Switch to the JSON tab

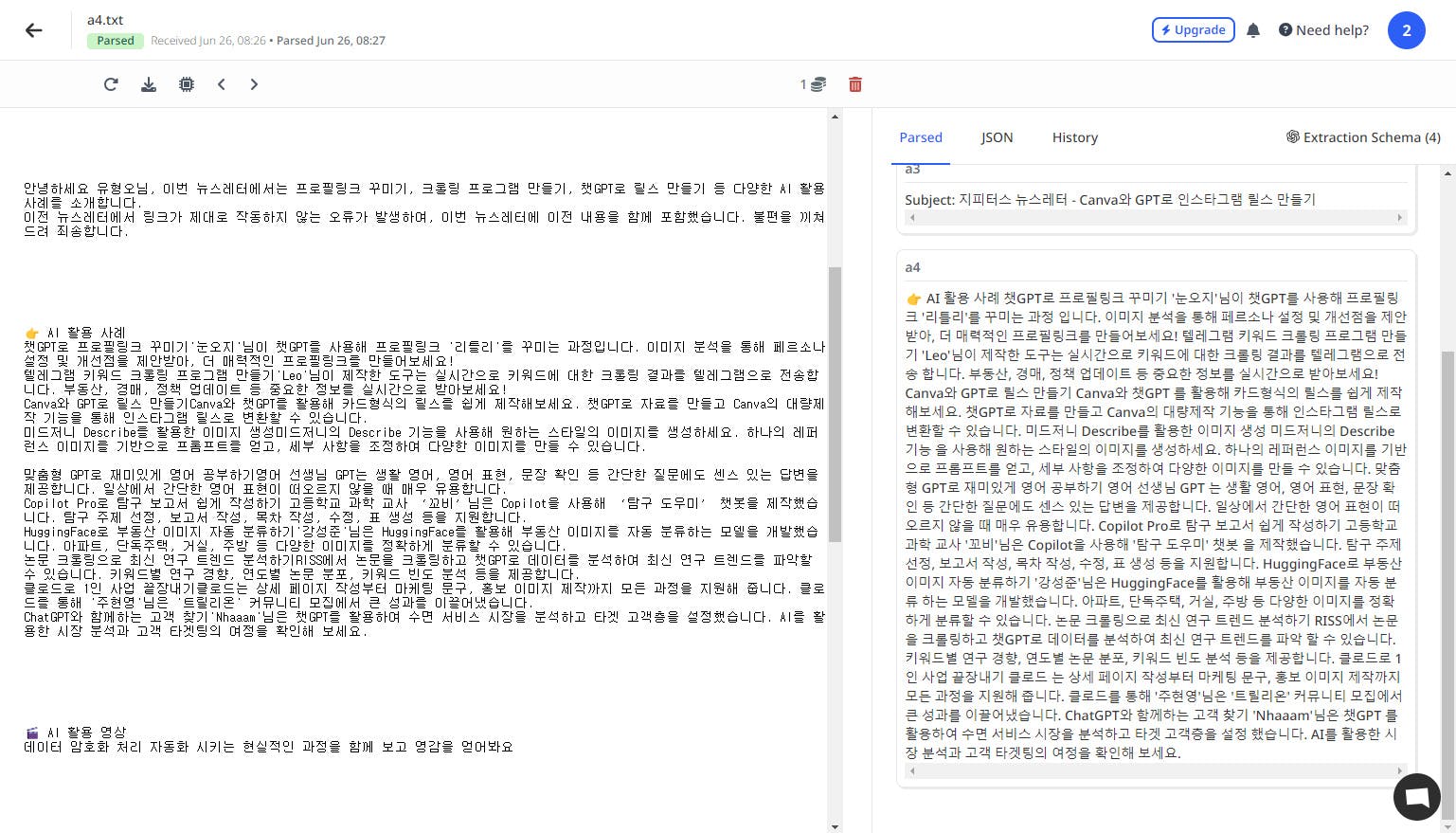point(998,137)
